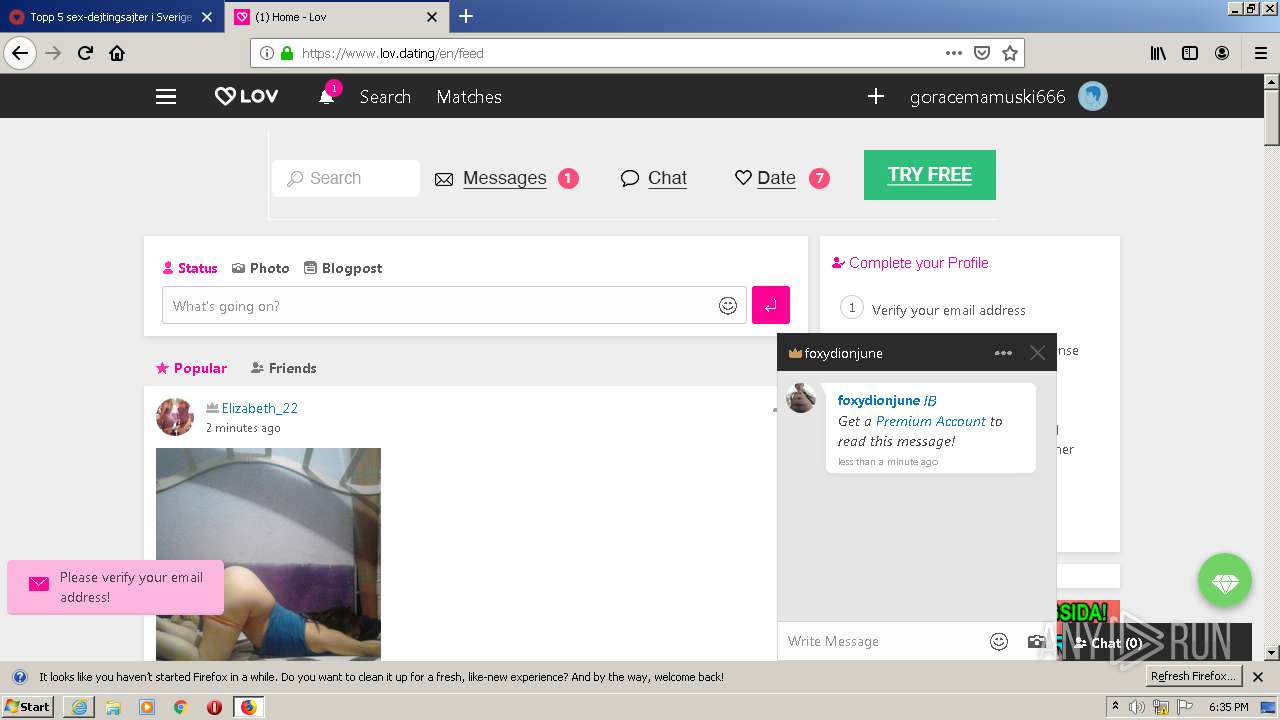This screenshot has width=1280, height=720.
Task: Open the Firefox library icon
Action: click(x=1158, y=53)
